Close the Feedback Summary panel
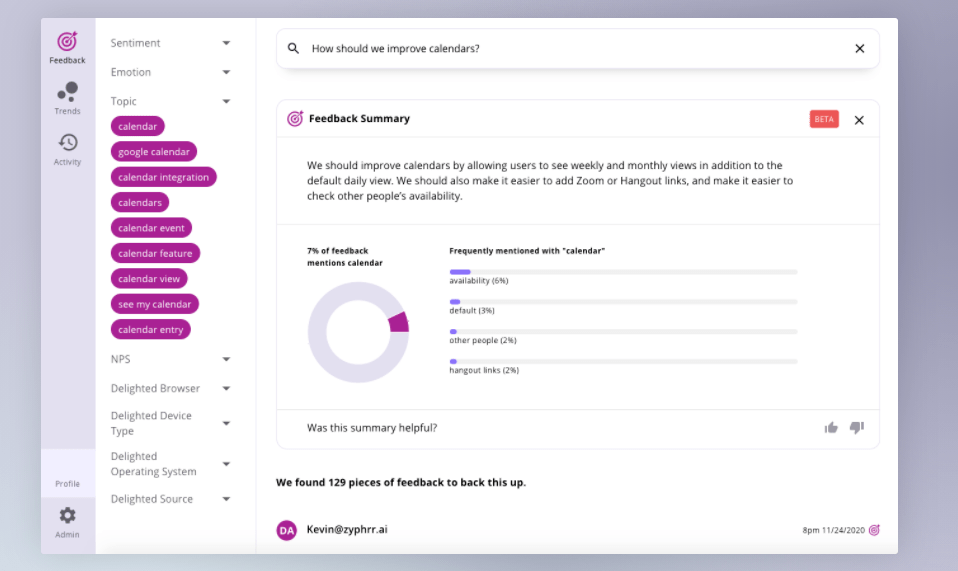The width and height of the screenshot is (958, 571). click(x=859, y=120)
